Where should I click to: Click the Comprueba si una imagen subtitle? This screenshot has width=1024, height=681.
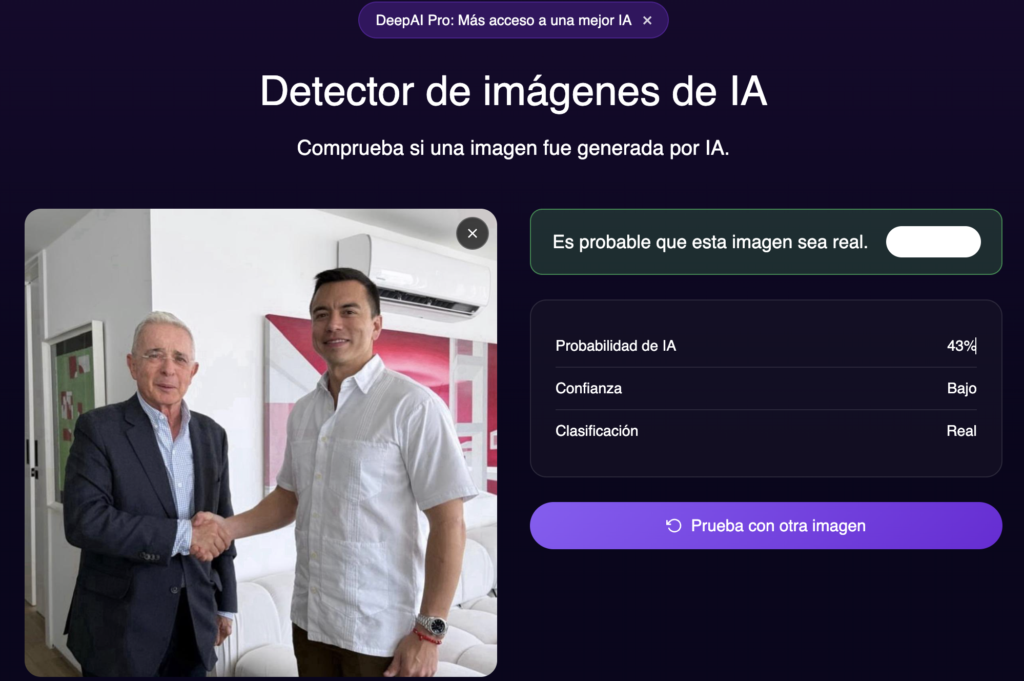pos(513,148)
